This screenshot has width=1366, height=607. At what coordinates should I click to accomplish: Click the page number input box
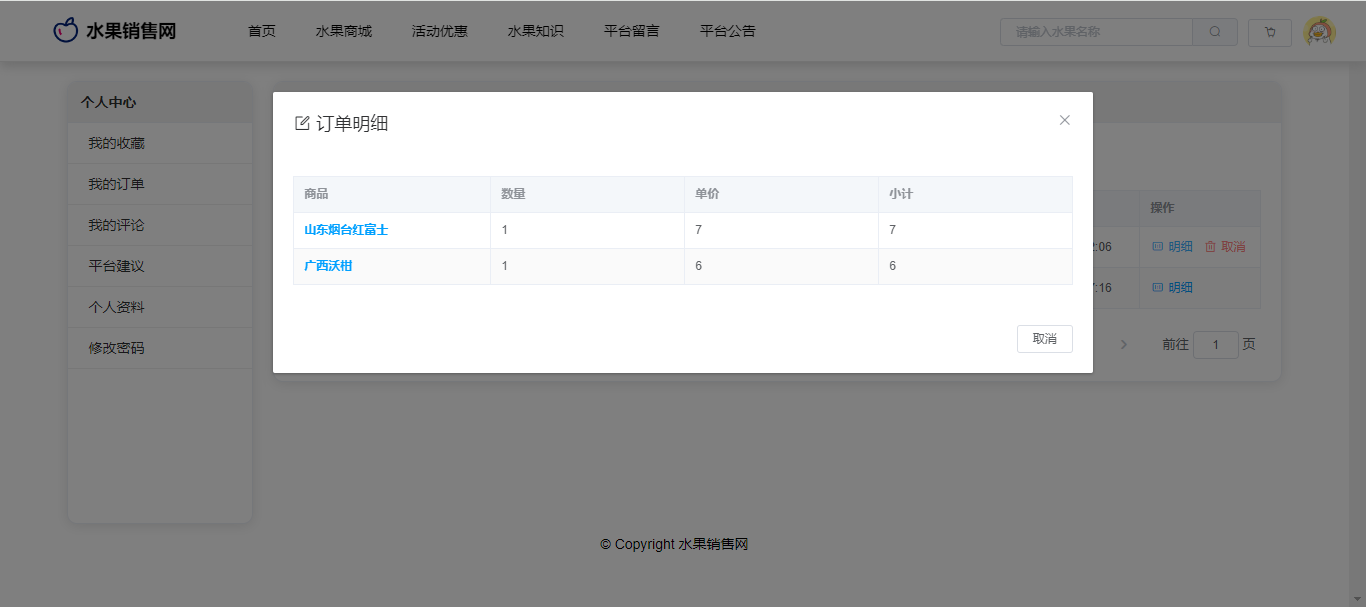click(1216, 345)
